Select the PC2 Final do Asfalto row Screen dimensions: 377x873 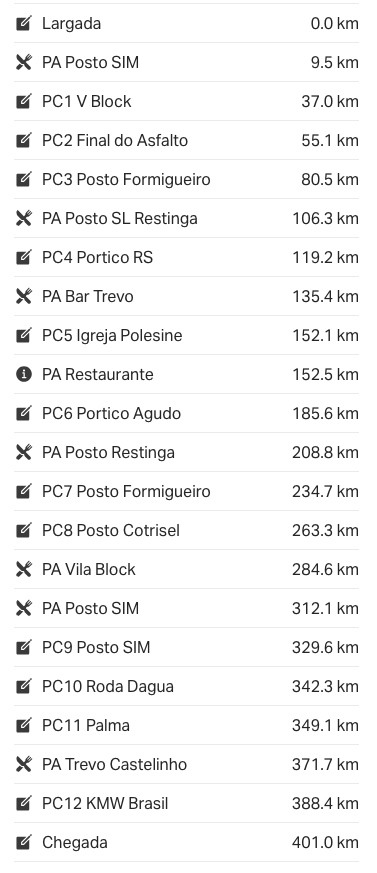point(187,140)
